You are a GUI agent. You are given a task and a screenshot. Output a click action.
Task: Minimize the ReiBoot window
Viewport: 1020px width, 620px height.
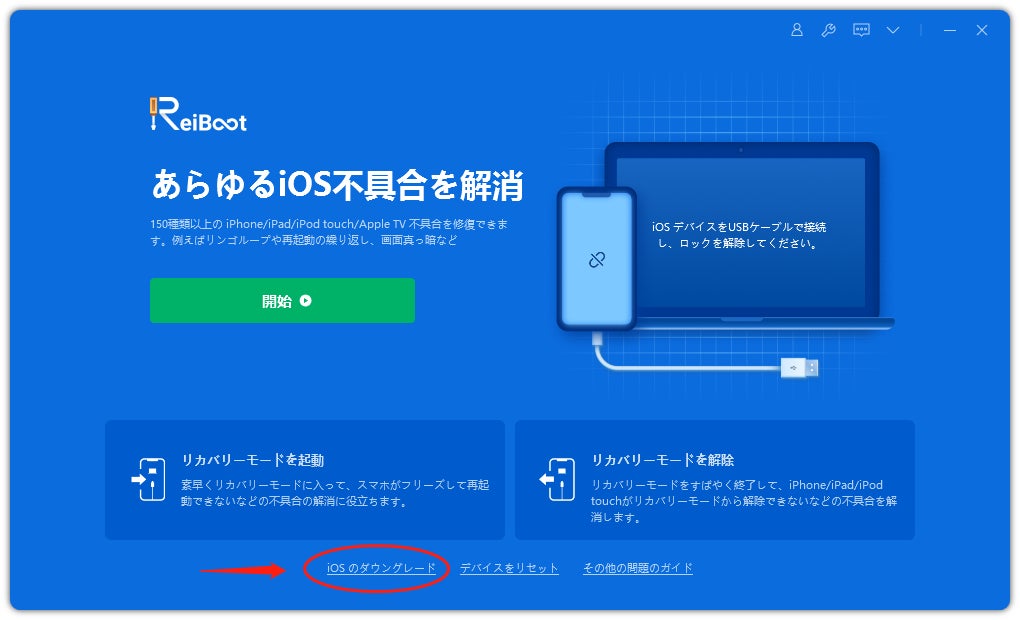click(x=950, y=30)
